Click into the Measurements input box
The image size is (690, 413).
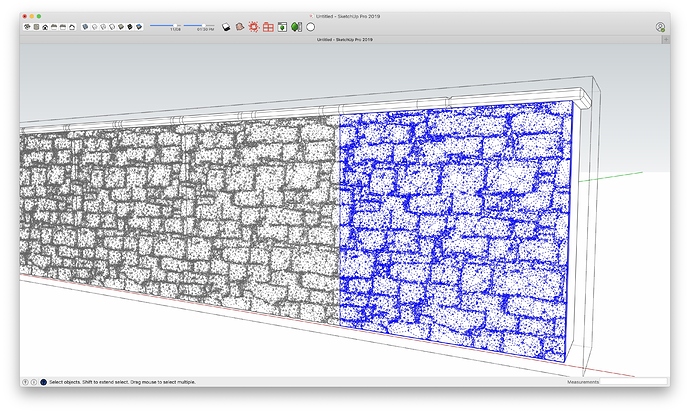[x=634, y=381]
